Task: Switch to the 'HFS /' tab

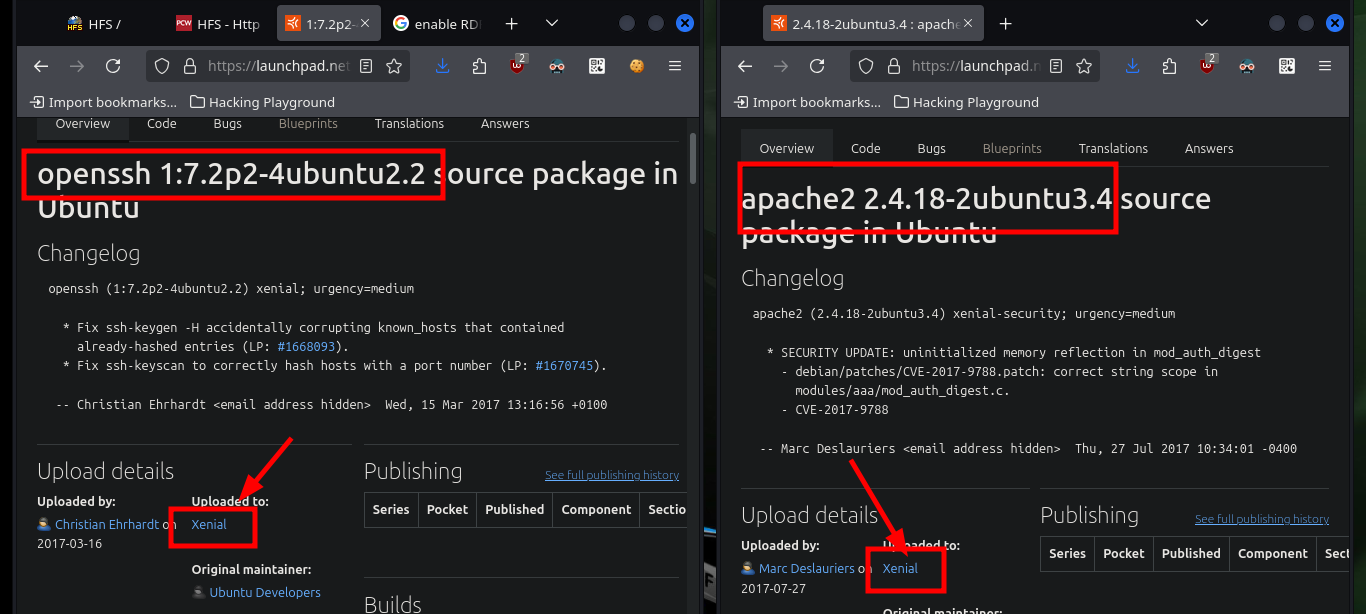Action: [x=93, y=23]
